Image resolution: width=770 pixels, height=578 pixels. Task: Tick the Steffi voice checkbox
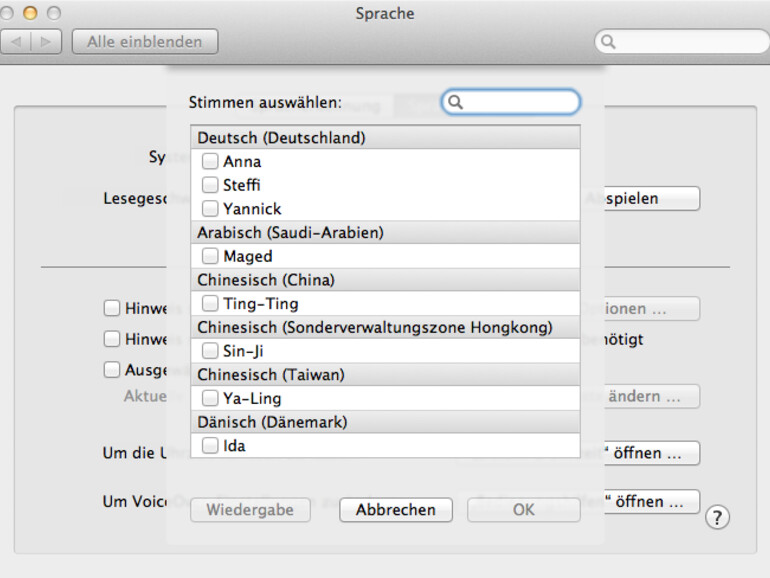tap(210, 185)
